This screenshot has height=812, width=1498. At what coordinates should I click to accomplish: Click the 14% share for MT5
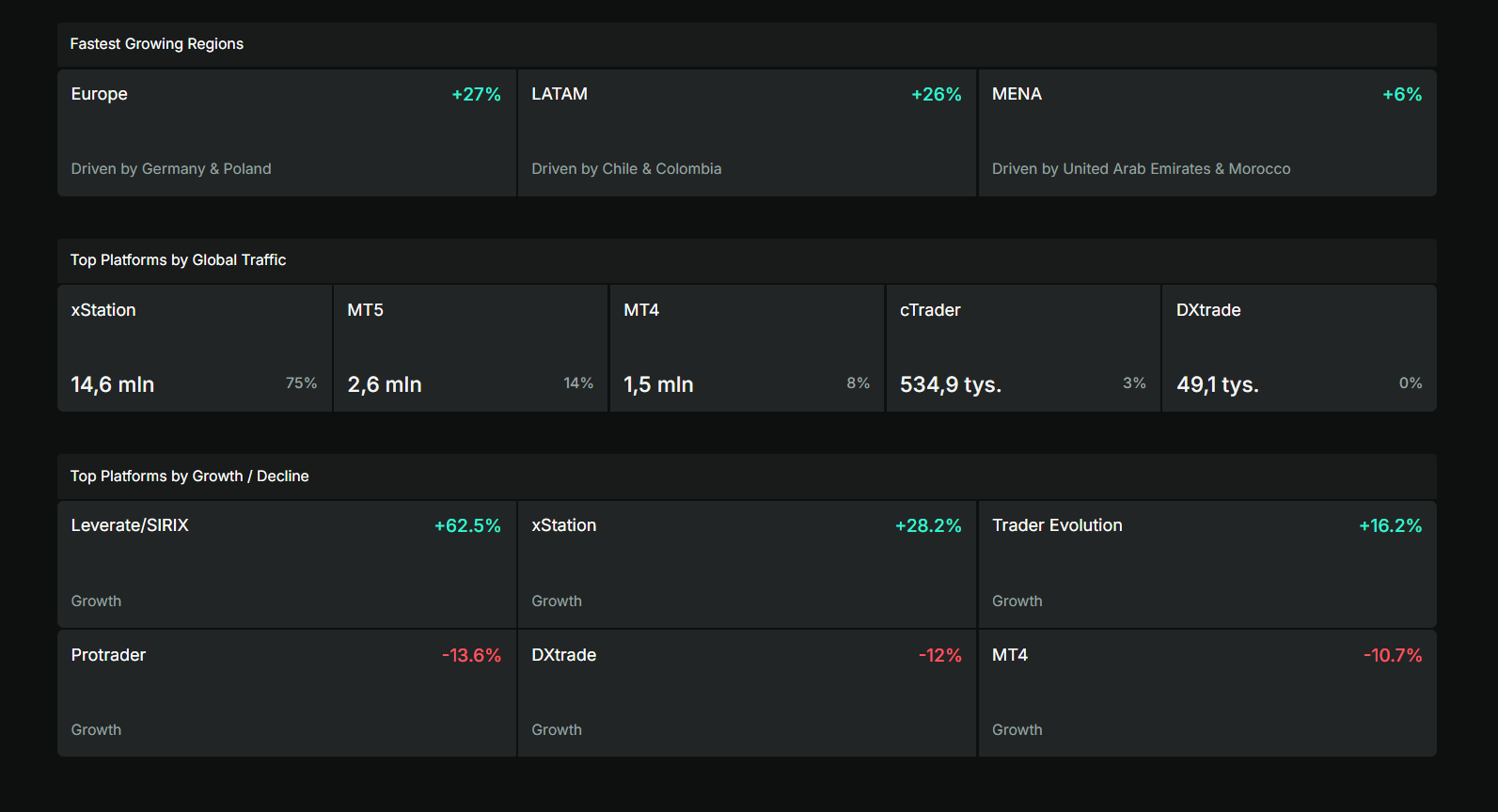(578, 383)
